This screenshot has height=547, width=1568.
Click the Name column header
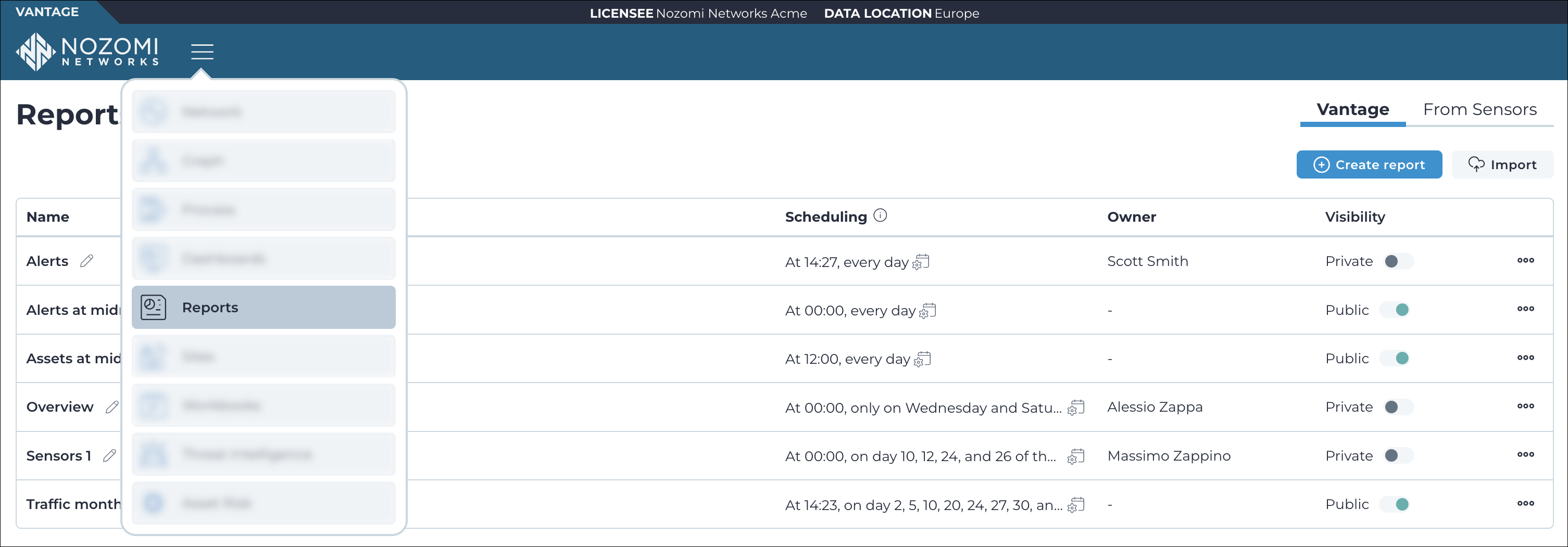(48, 217)
